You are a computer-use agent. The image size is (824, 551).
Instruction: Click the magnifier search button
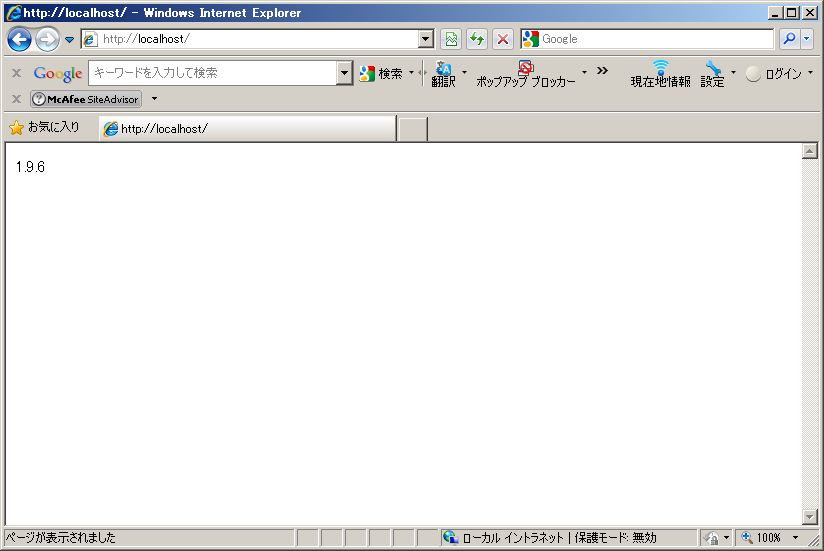[789, 39]
